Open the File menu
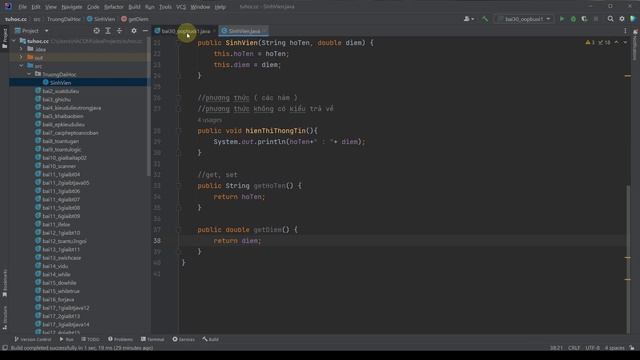This screenshot has height=360, width=640. tap(22, 7)
